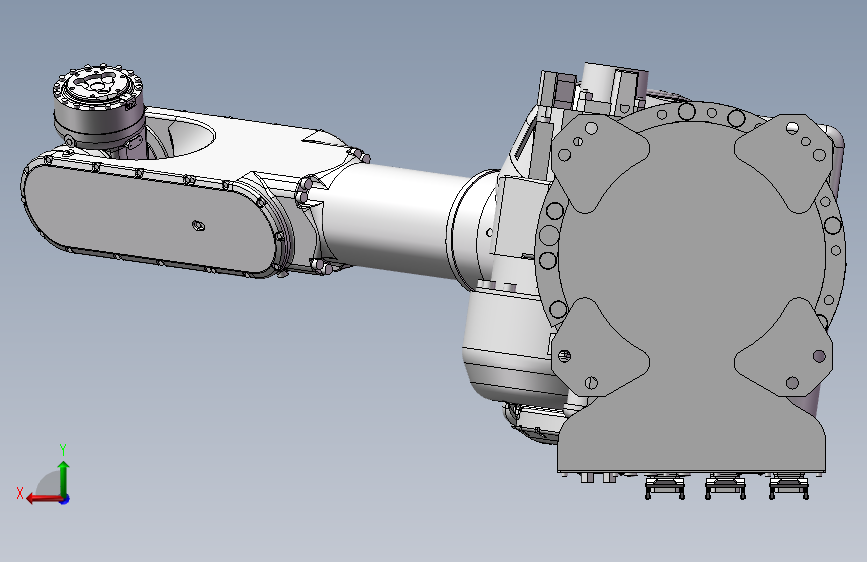Click the red X axis arrow of triad
The width and height of the screenshot is (867, 562).
[x=44, y=499]
